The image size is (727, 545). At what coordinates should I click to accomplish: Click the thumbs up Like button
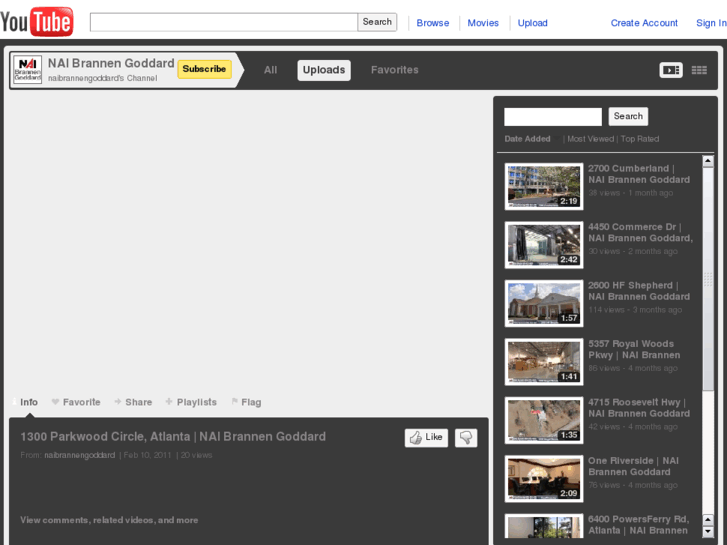pos(426,437)
